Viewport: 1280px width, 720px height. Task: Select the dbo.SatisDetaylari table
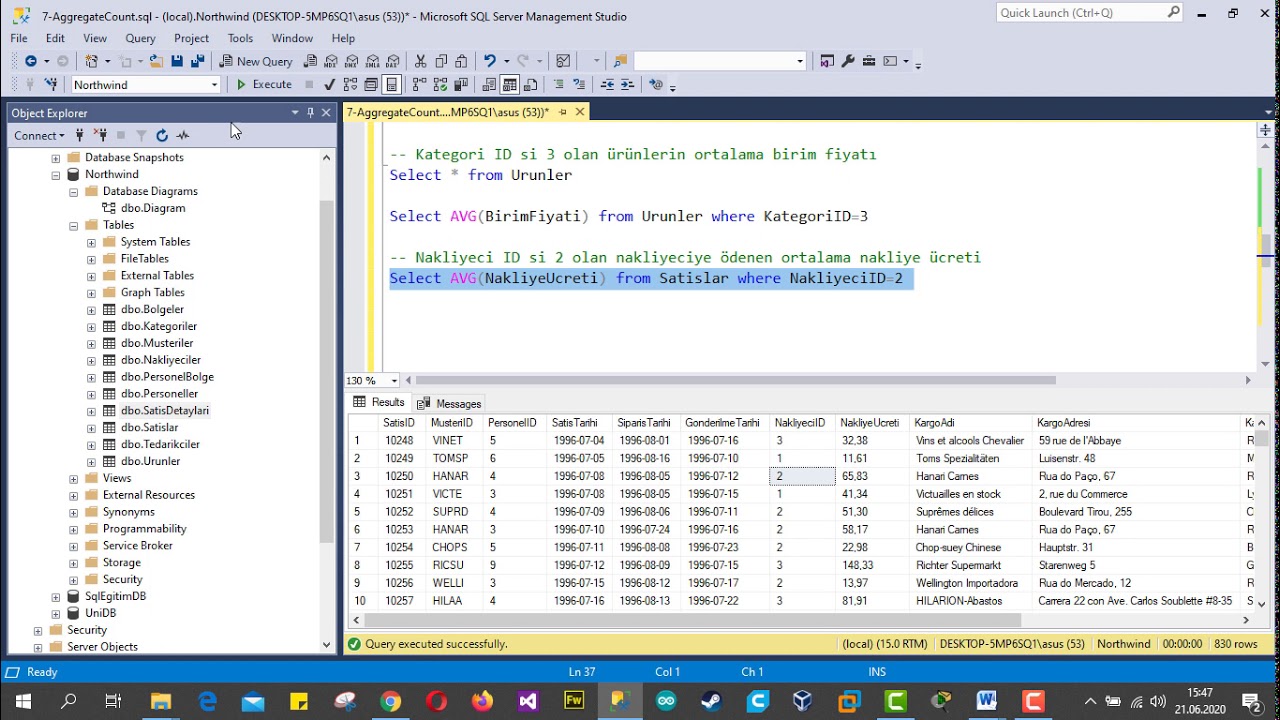pos(165,410)
